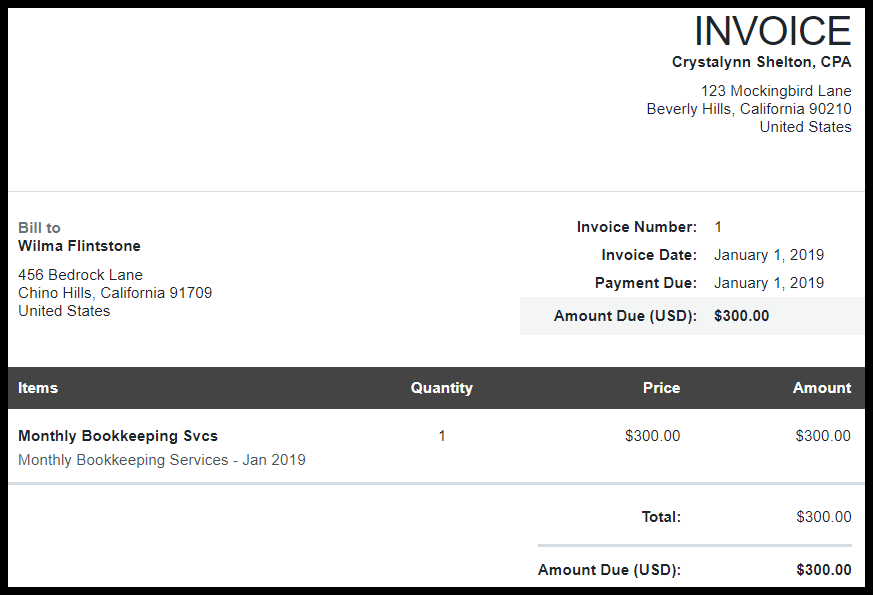Click the 456 Bedrock Lane address
873x595 pixels.
[80, 275]
